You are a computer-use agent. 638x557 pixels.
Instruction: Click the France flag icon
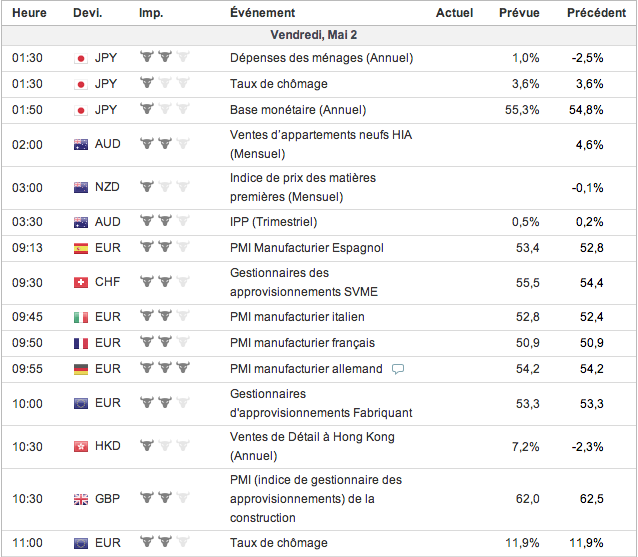(x=81, y=343)
